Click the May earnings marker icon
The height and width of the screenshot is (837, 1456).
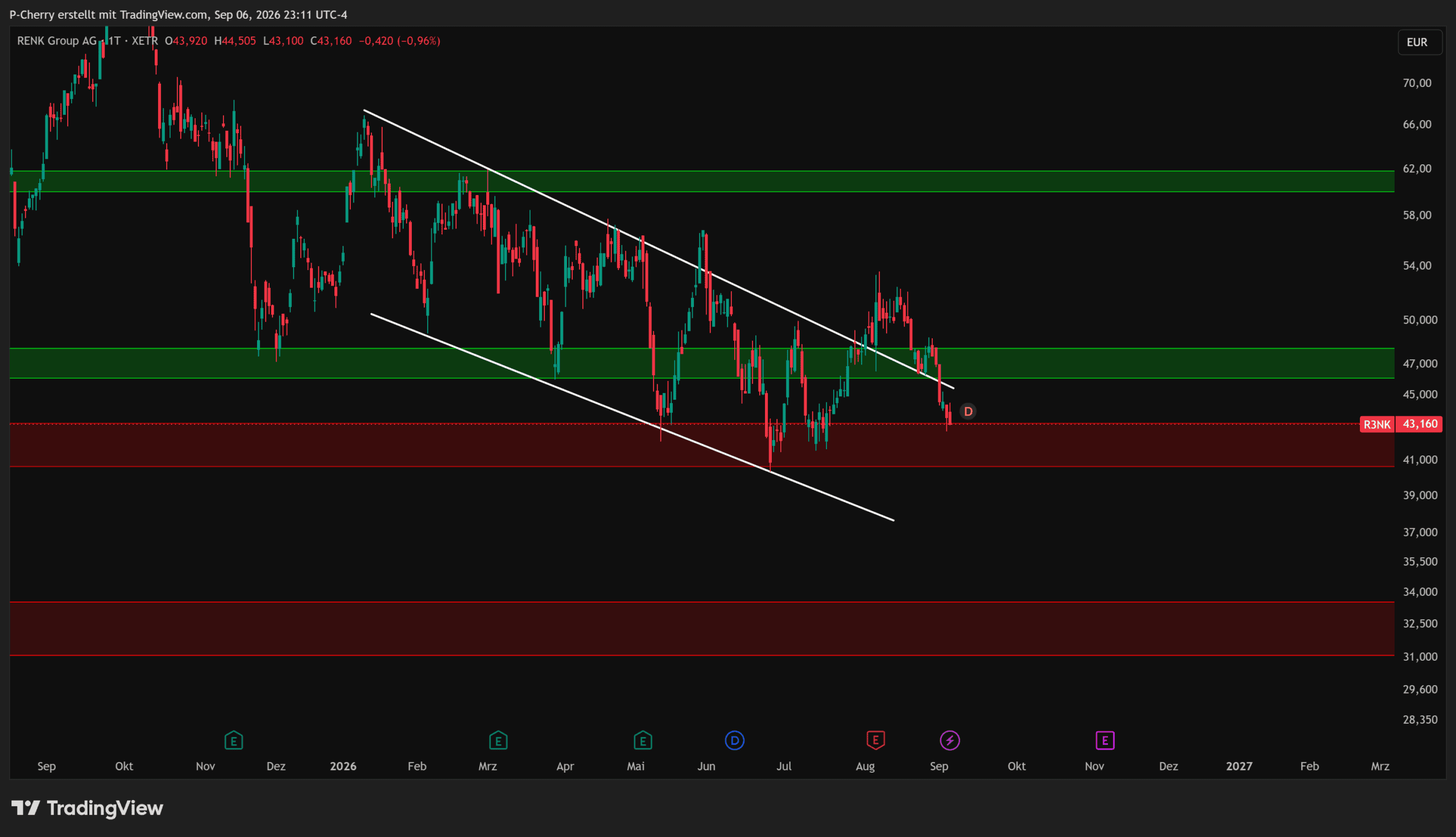643,740
